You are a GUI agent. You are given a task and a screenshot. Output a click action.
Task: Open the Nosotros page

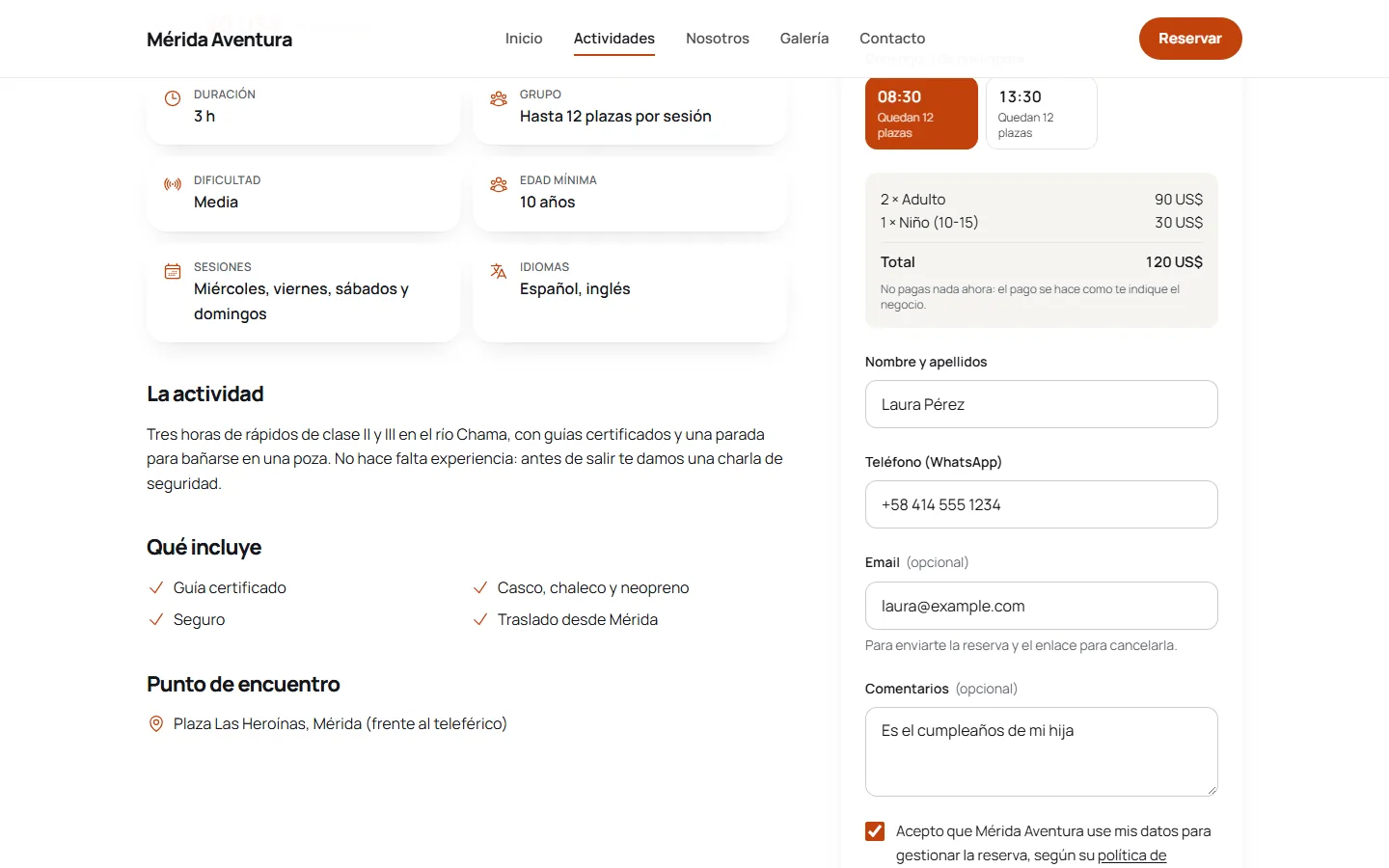pyautogui.click(x=718, y=39)
